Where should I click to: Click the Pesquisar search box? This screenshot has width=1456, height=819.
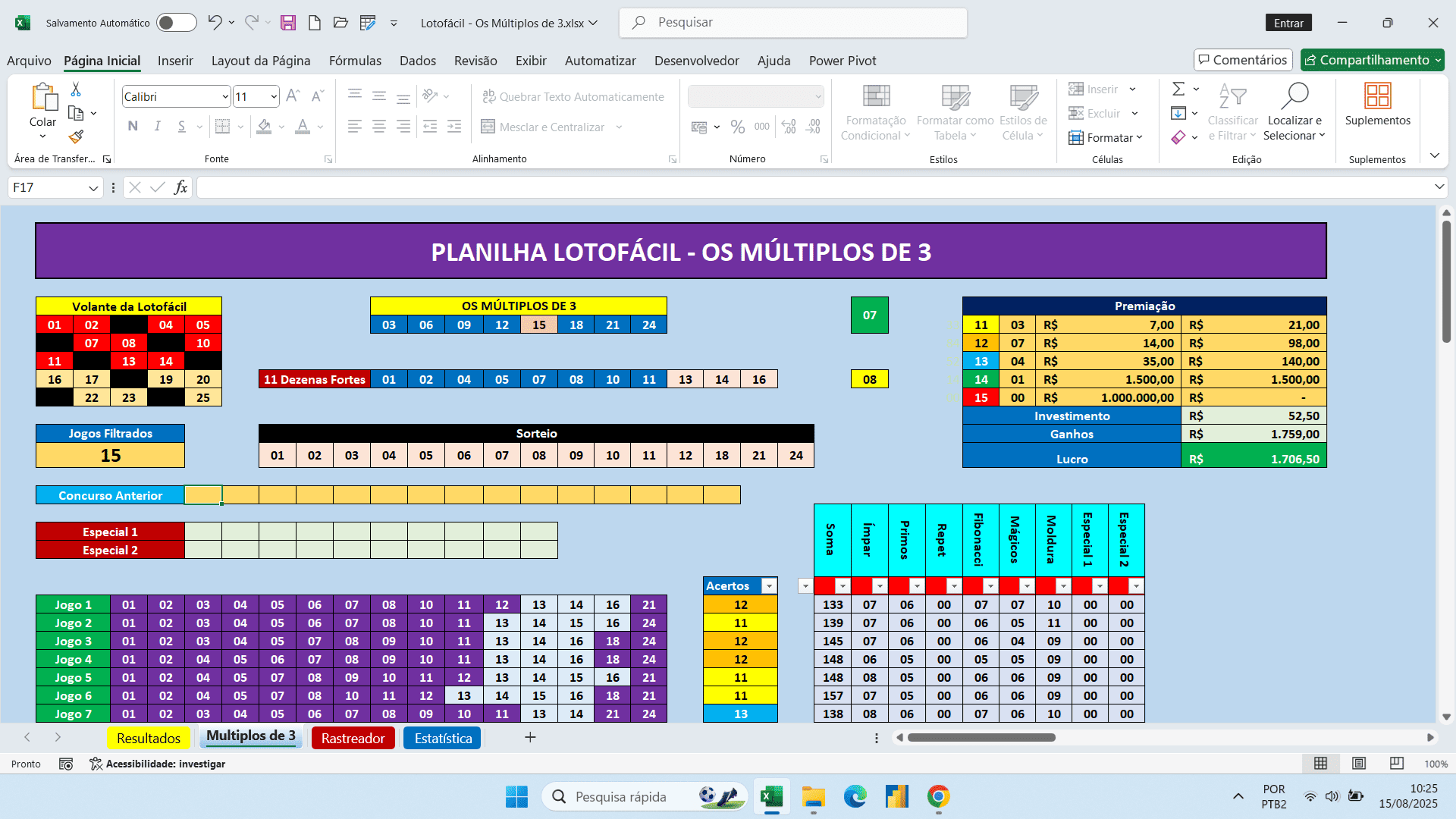[x=793, y=23]
